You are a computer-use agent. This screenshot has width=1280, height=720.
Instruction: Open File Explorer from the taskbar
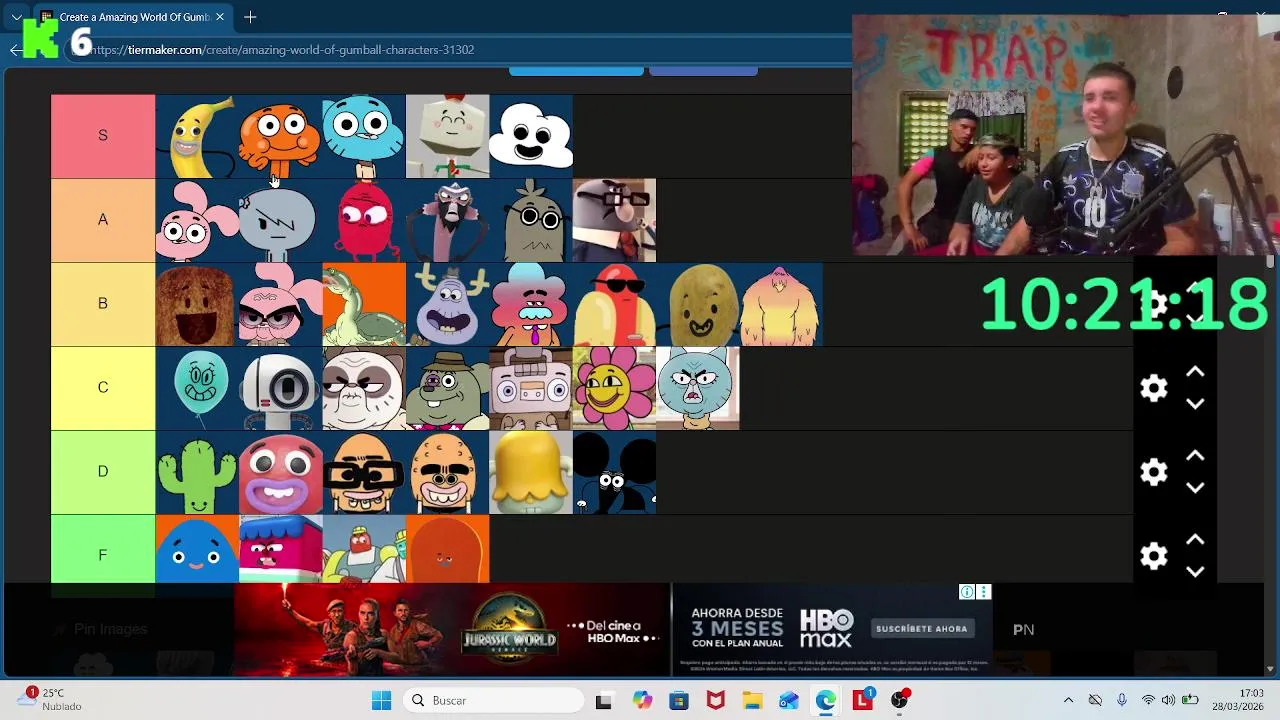click(752, 701)
